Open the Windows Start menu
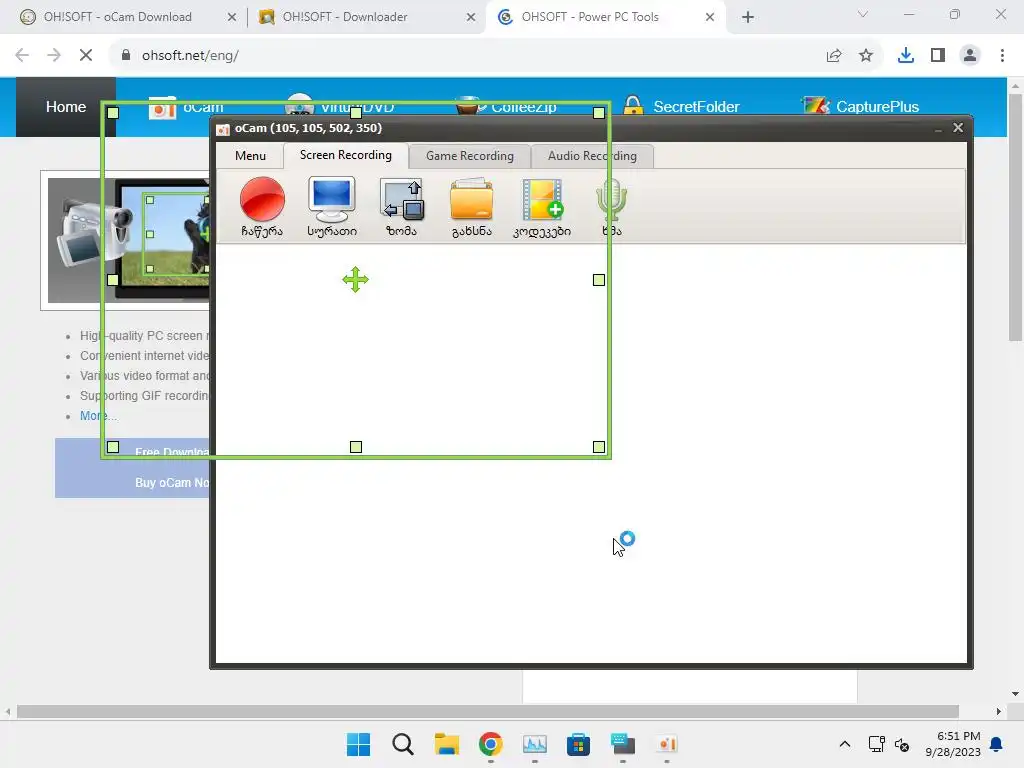Viewport: 1024px width, 768px height. pyautogui.click(x=359, y=744)
